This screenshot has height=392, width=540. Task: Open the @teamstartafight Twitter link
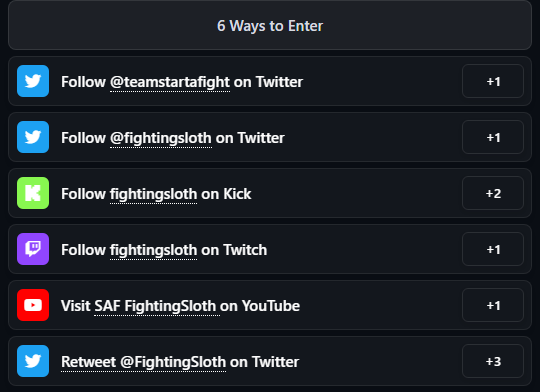pos(170,82)
